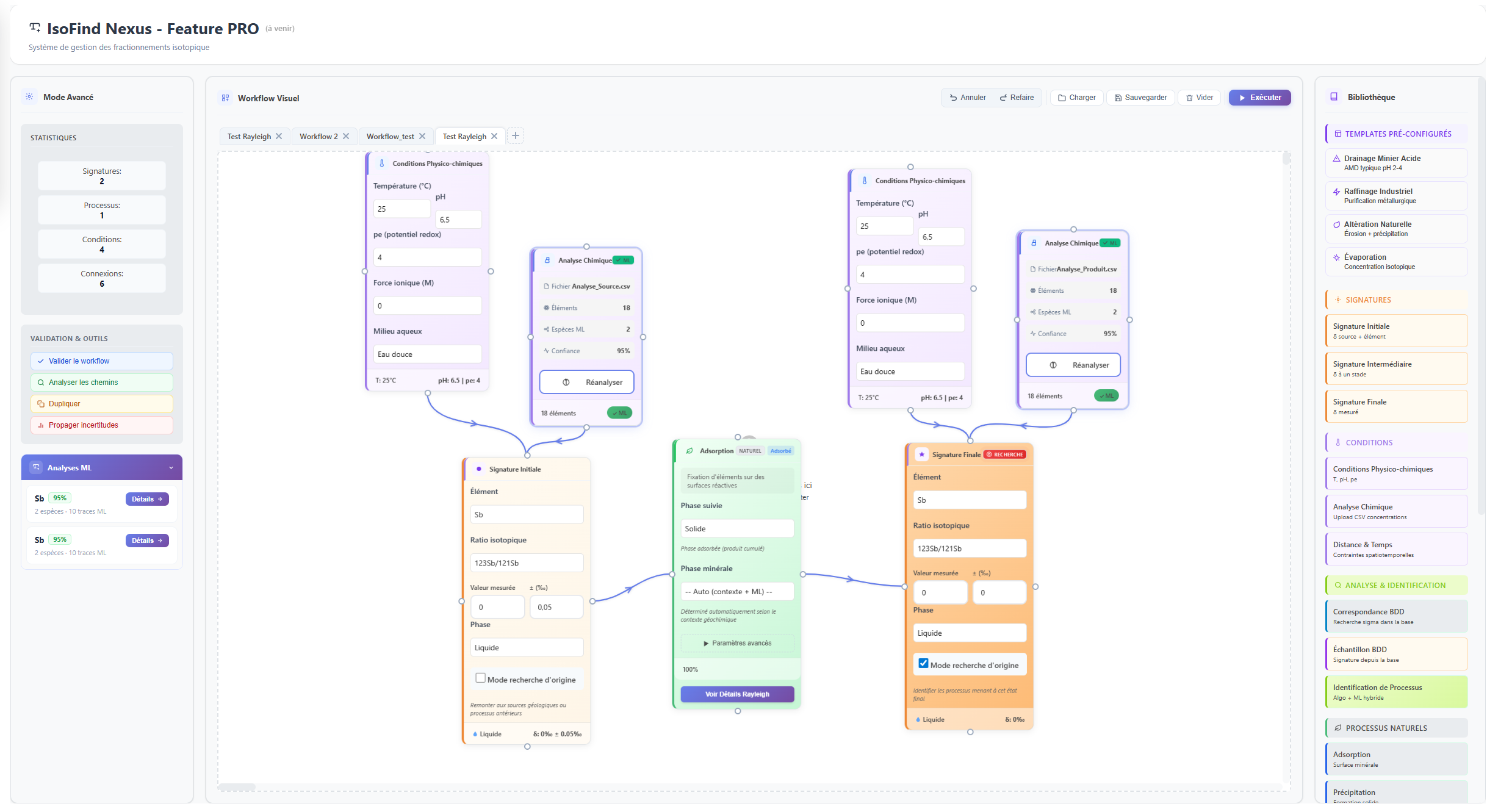Click the star icon on Signature Finale node

click(x=921, y=455)
